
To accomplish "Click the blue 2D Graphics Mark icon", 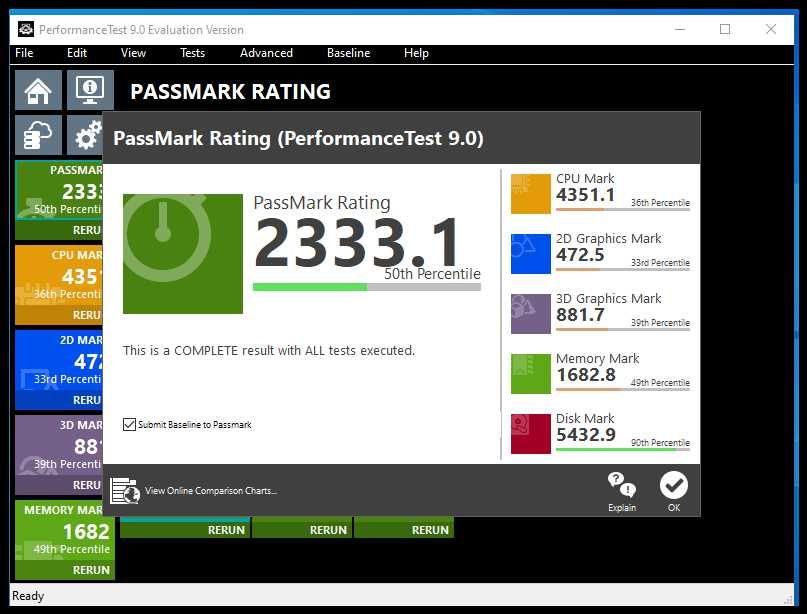I will click(x=531, y=254).
